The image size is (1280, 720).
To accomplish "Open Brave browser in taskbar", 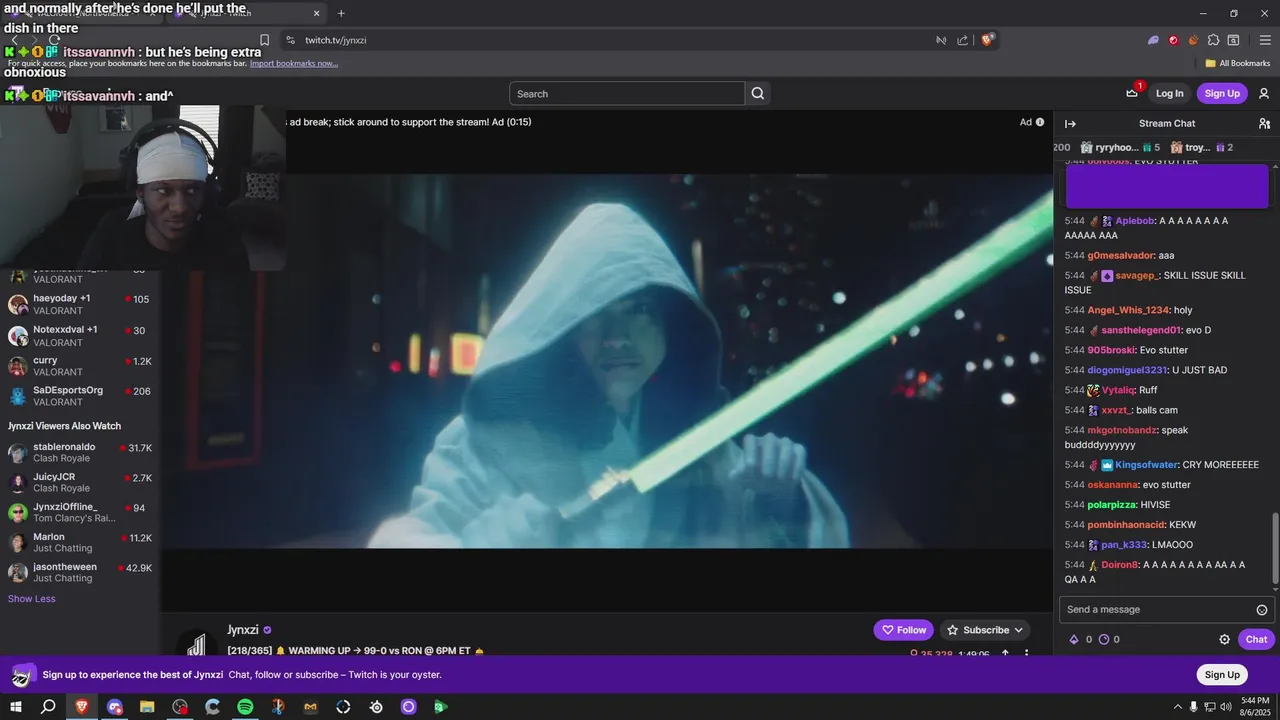I will pos(81,706).
